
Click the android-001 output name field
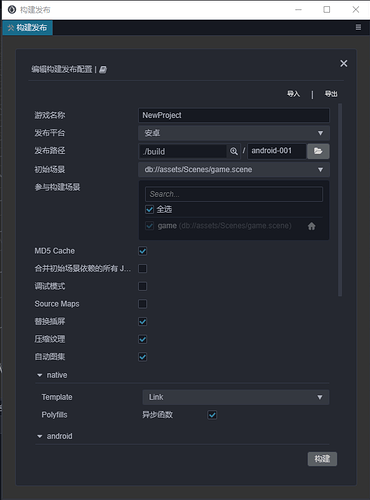[277, 151]
